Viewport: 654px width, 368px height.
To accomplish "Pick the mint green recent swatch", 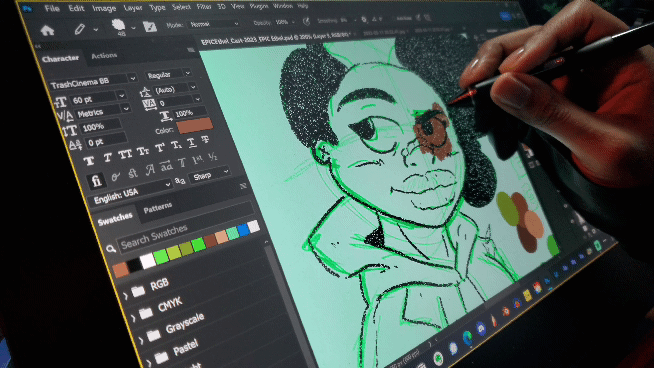I will point(232,233).
